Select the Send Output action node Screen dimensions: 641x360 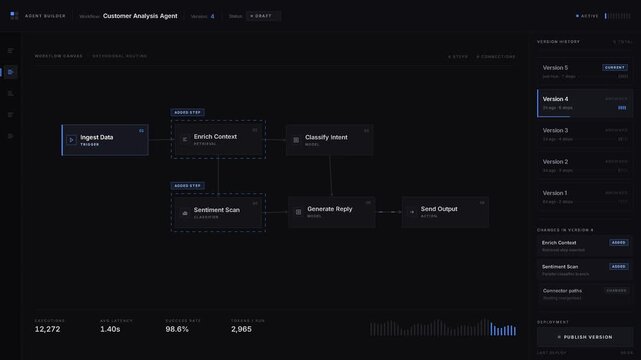click(445, 212)
